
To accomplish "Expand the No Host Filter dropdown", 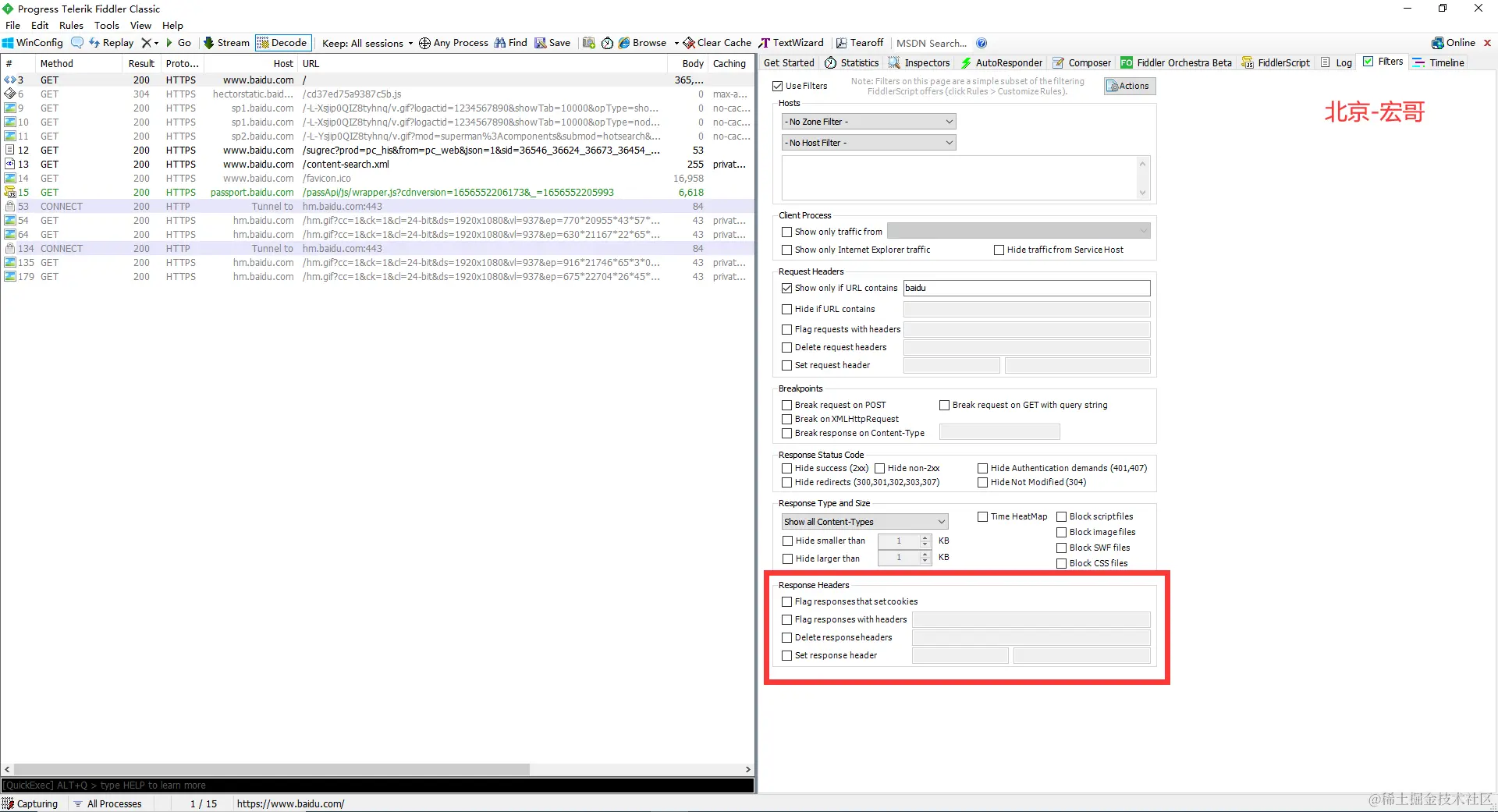I will click(868, 143).
